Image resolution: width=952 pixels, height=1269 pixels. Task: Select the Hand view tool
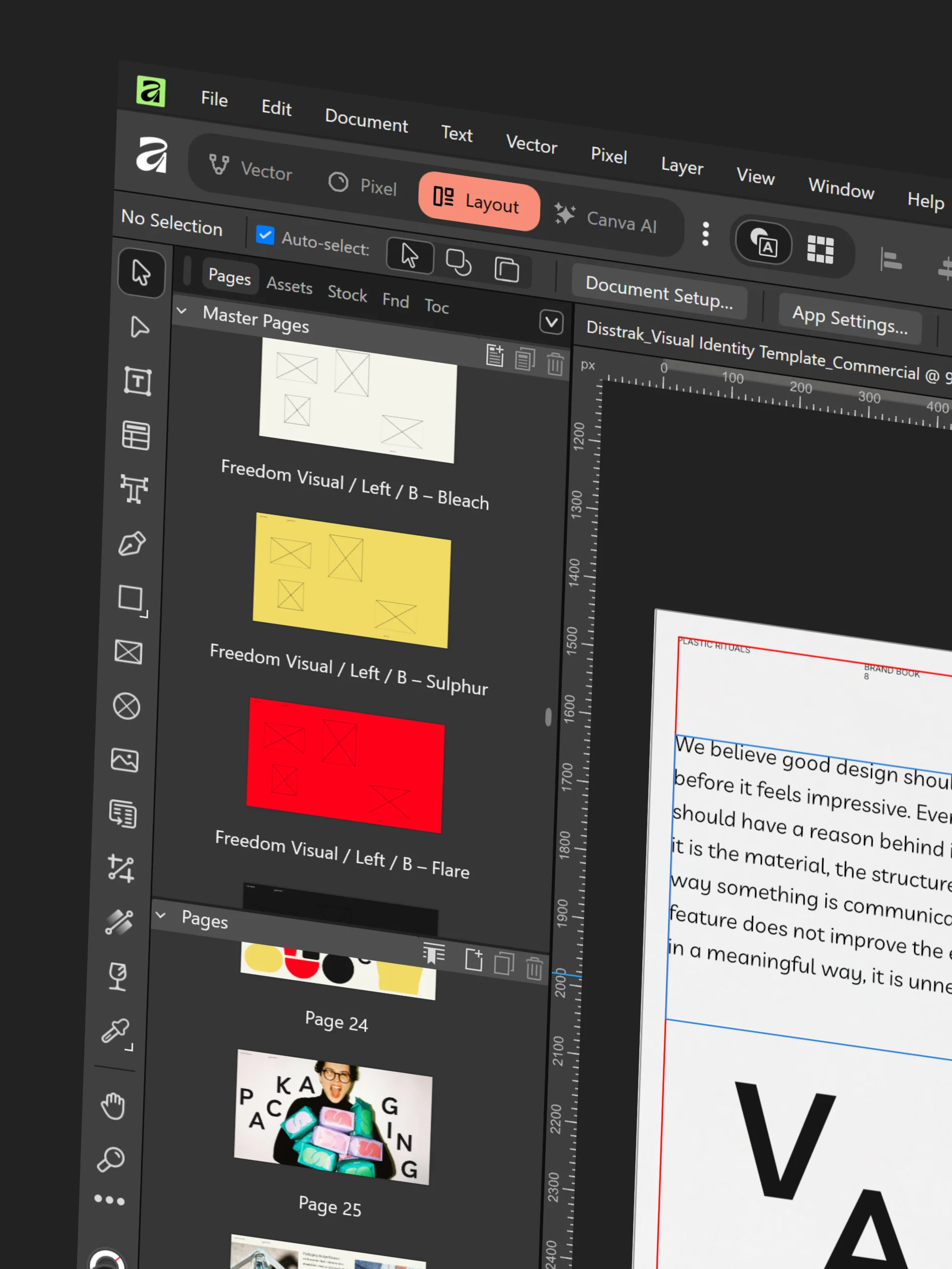point(113,1105)
